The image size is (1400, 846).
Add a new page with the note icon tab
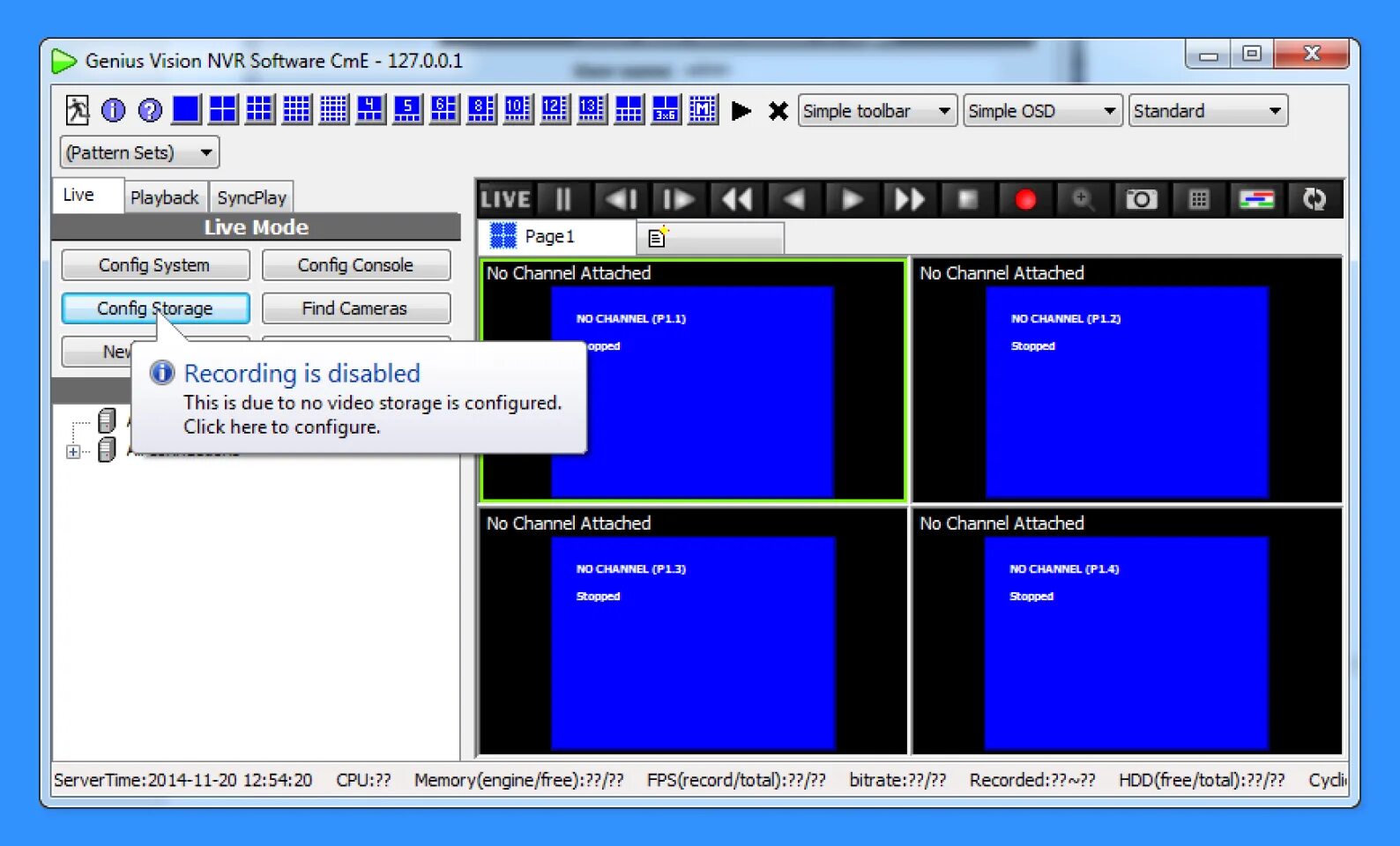659,237
